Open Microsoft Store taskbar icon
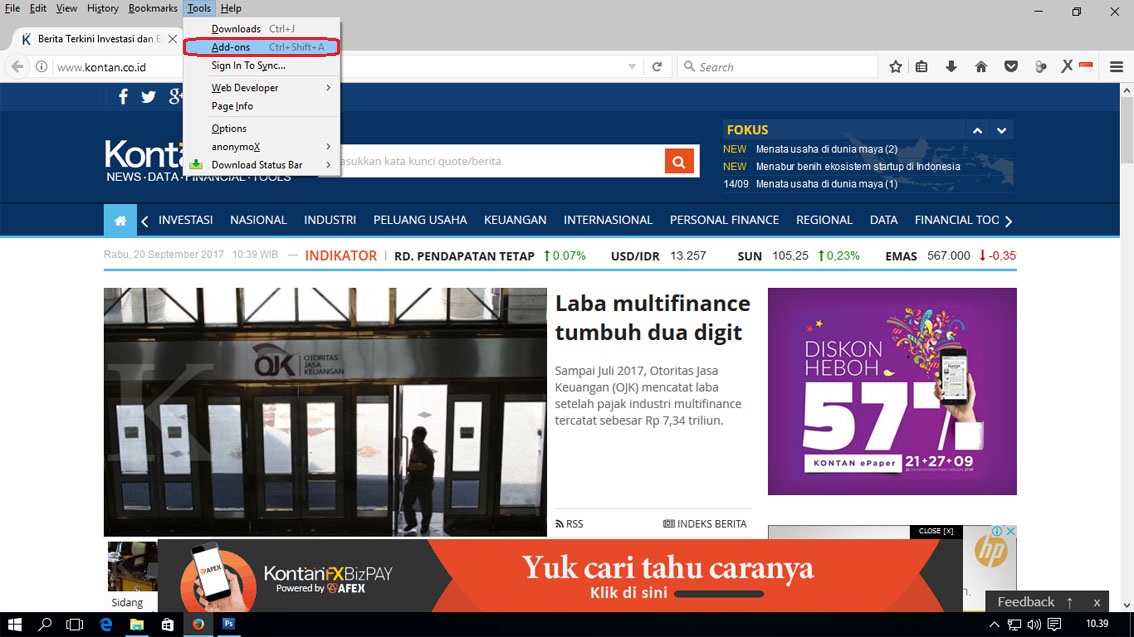Image resolution: width=1134 pixels, height=637 pixels. pyautogui.click(x=167, y=624)
